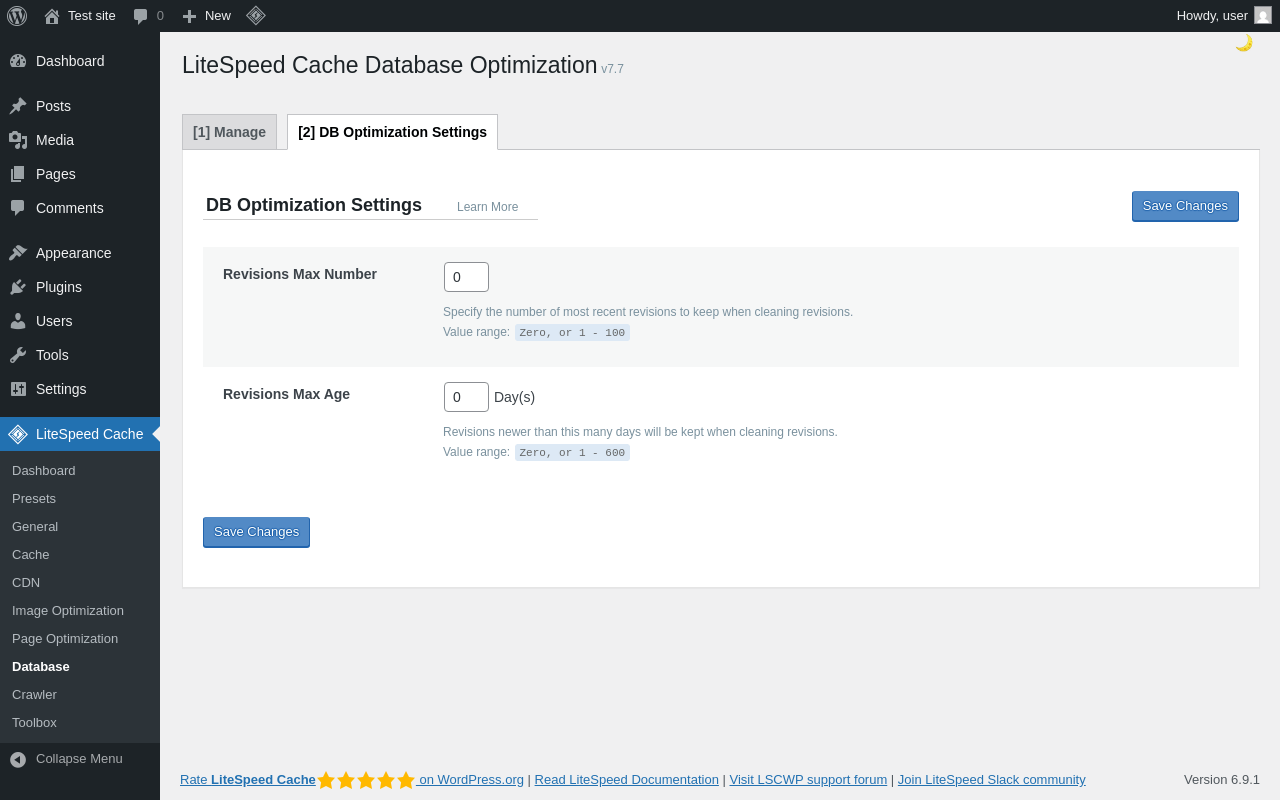This screenshot has width=1280, height=800.
Task: Open the CDN submenu item
Action: pos(80,583)
